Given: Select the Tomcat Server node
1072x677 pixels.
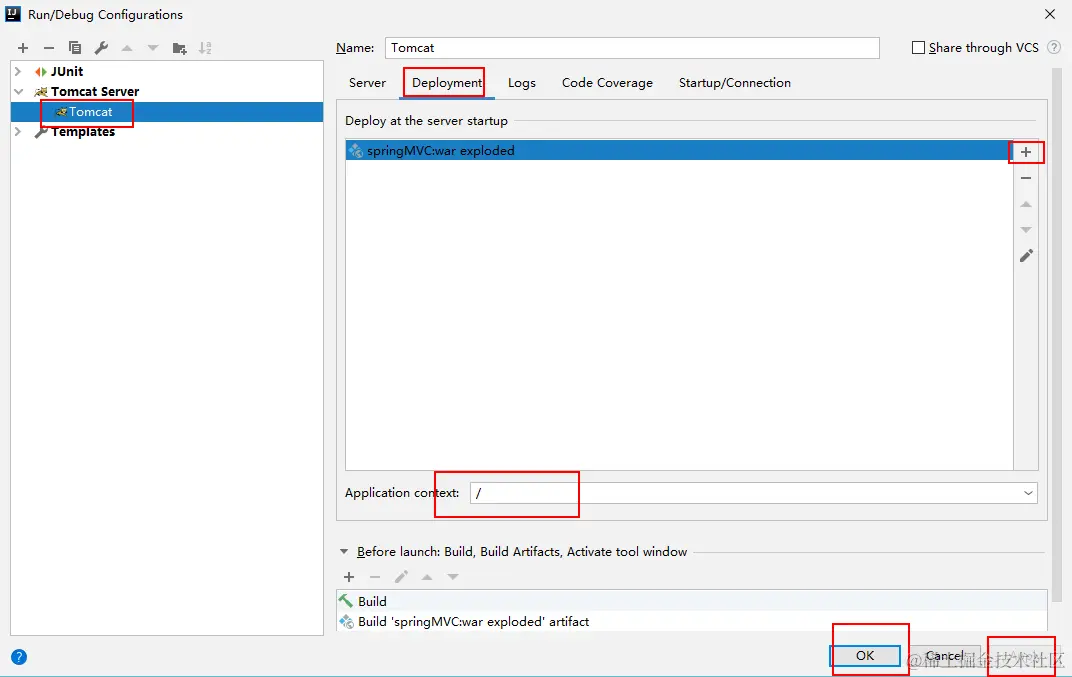Looking at the screenshot, I should point(95,92).
